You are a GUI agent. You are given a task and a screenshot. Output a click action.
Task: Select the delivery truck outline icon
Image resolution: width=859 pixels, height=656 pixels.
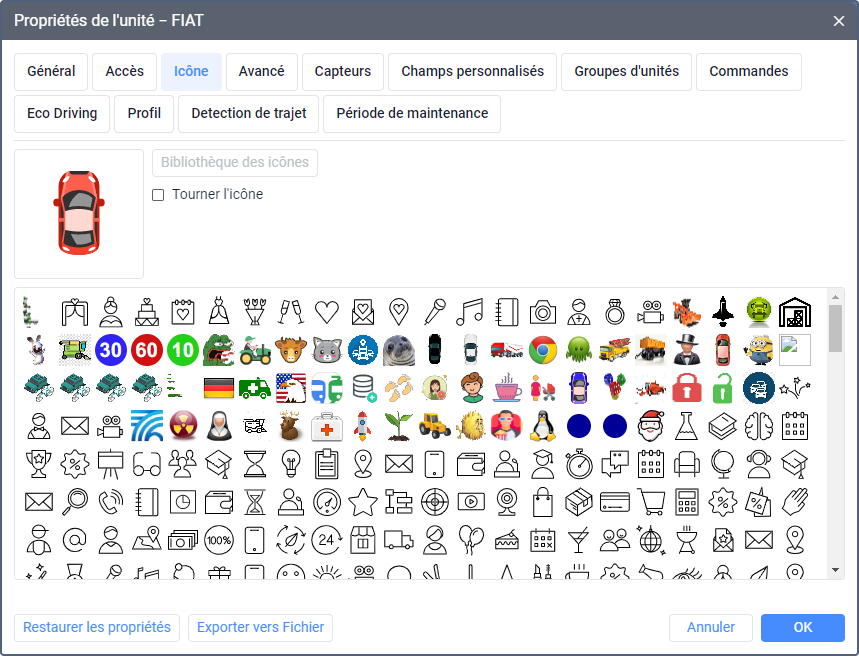click(399, 540)
